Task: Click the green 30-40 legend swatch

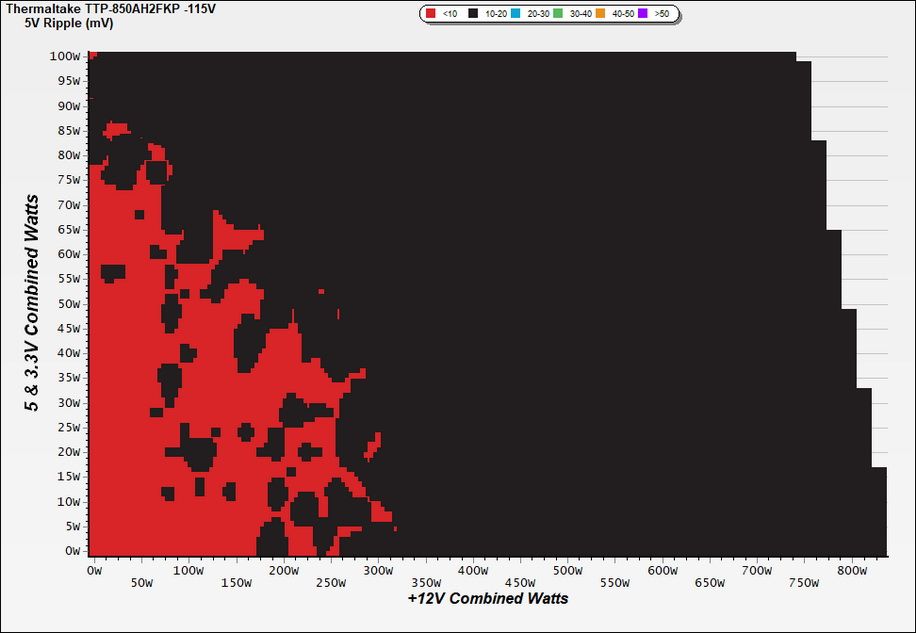Action: tap(558, 13)
